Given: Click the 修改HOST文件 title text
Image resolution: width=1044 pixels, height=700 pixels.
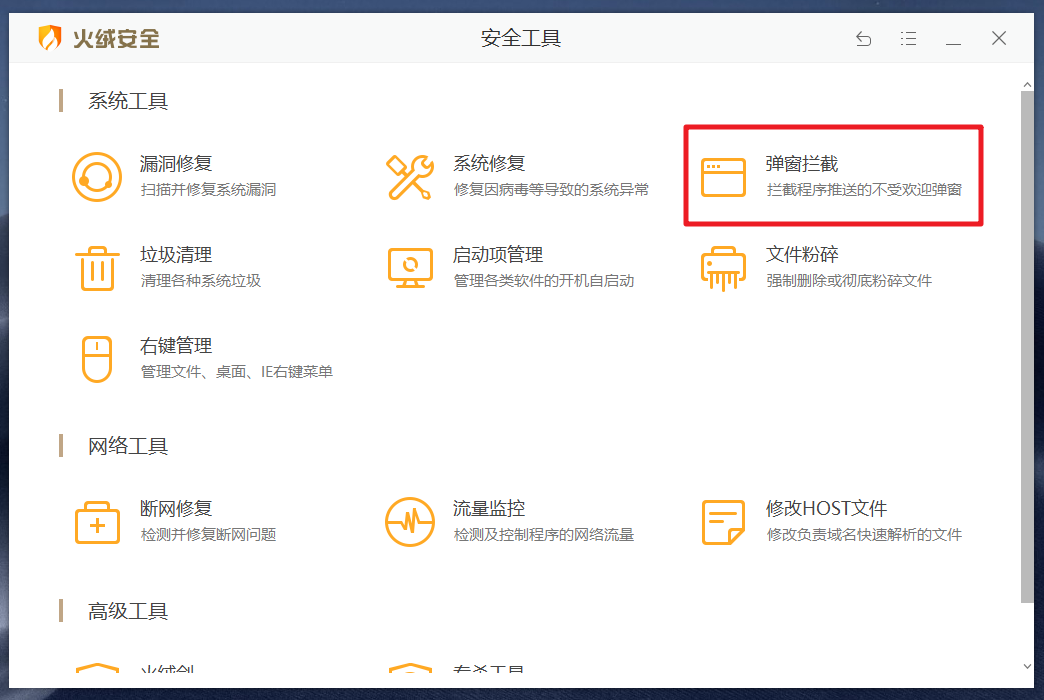Looking at the screenshot, I should (826, 508).
